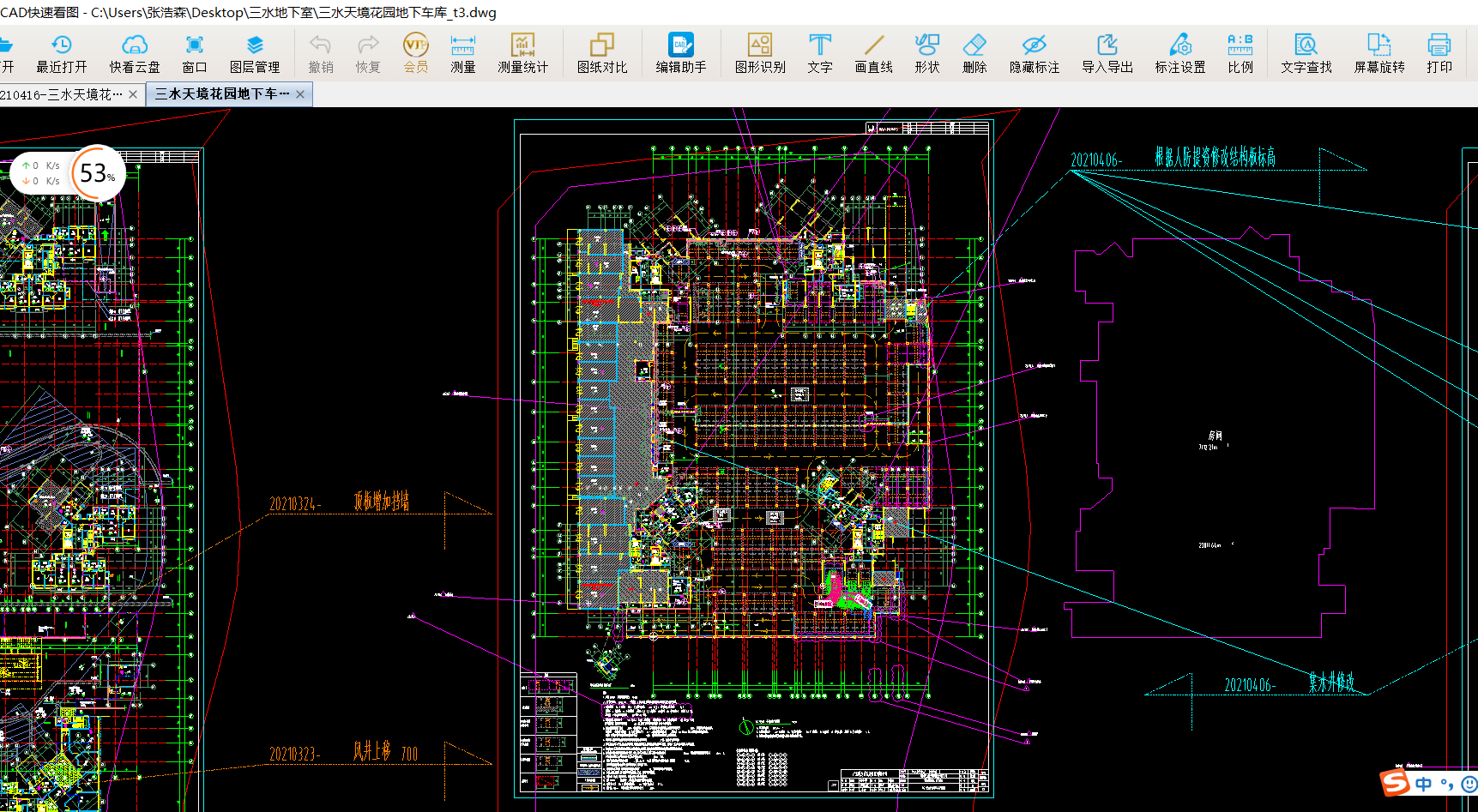
Task: Open the 最近打开 recent files tool
Action: coord(61,54)
